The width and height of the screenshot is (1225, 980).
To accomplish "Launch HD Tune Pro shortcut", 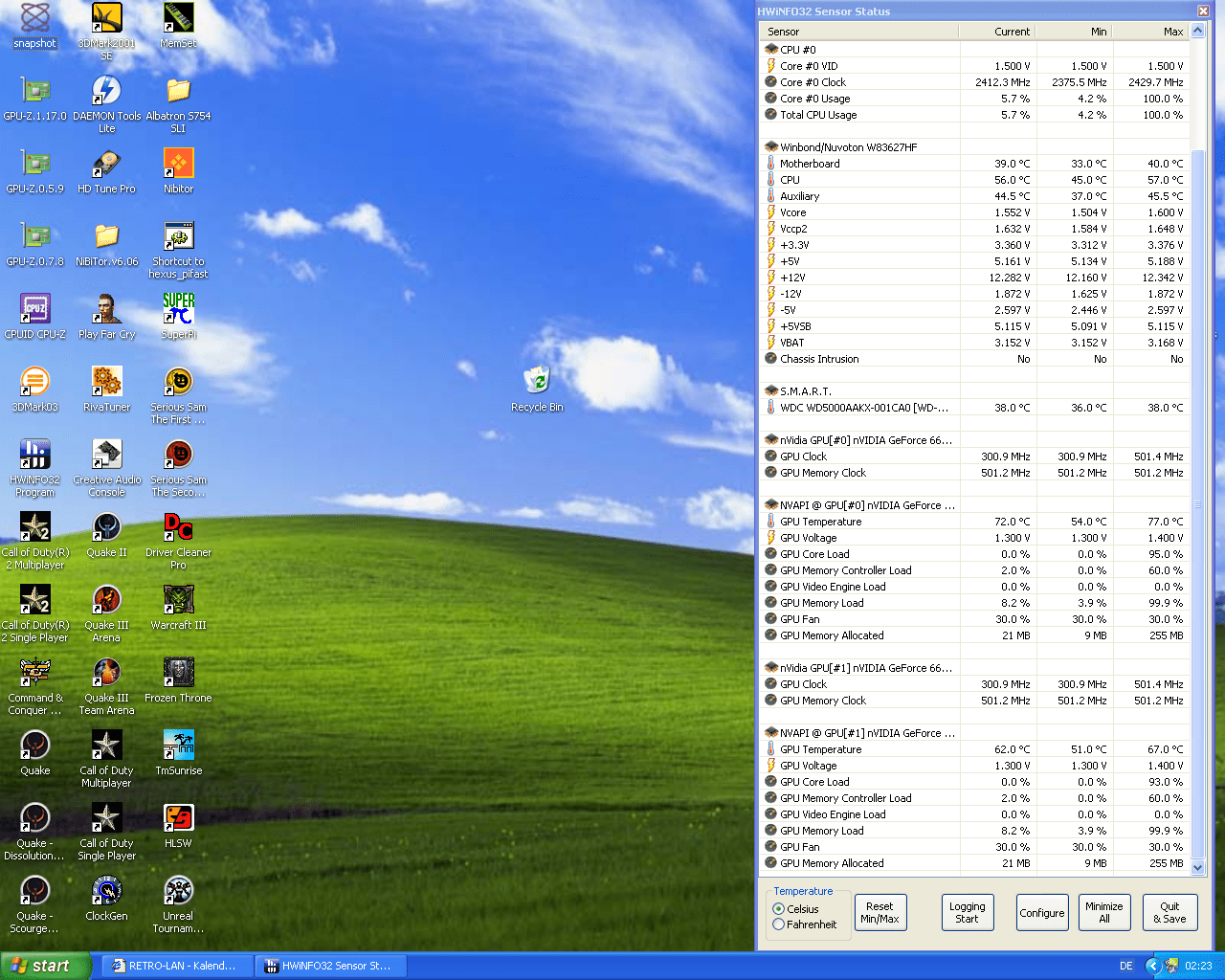I will (106, 171).
